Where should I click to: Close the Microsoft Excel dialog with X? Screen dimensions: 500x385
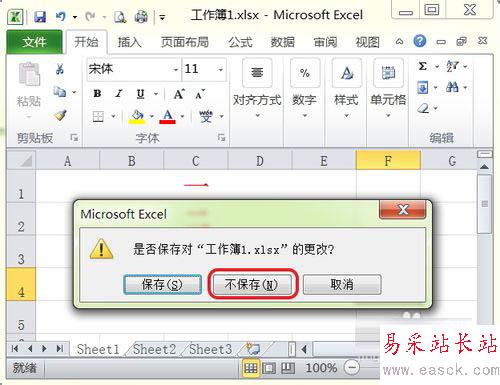tap(403, 209)
